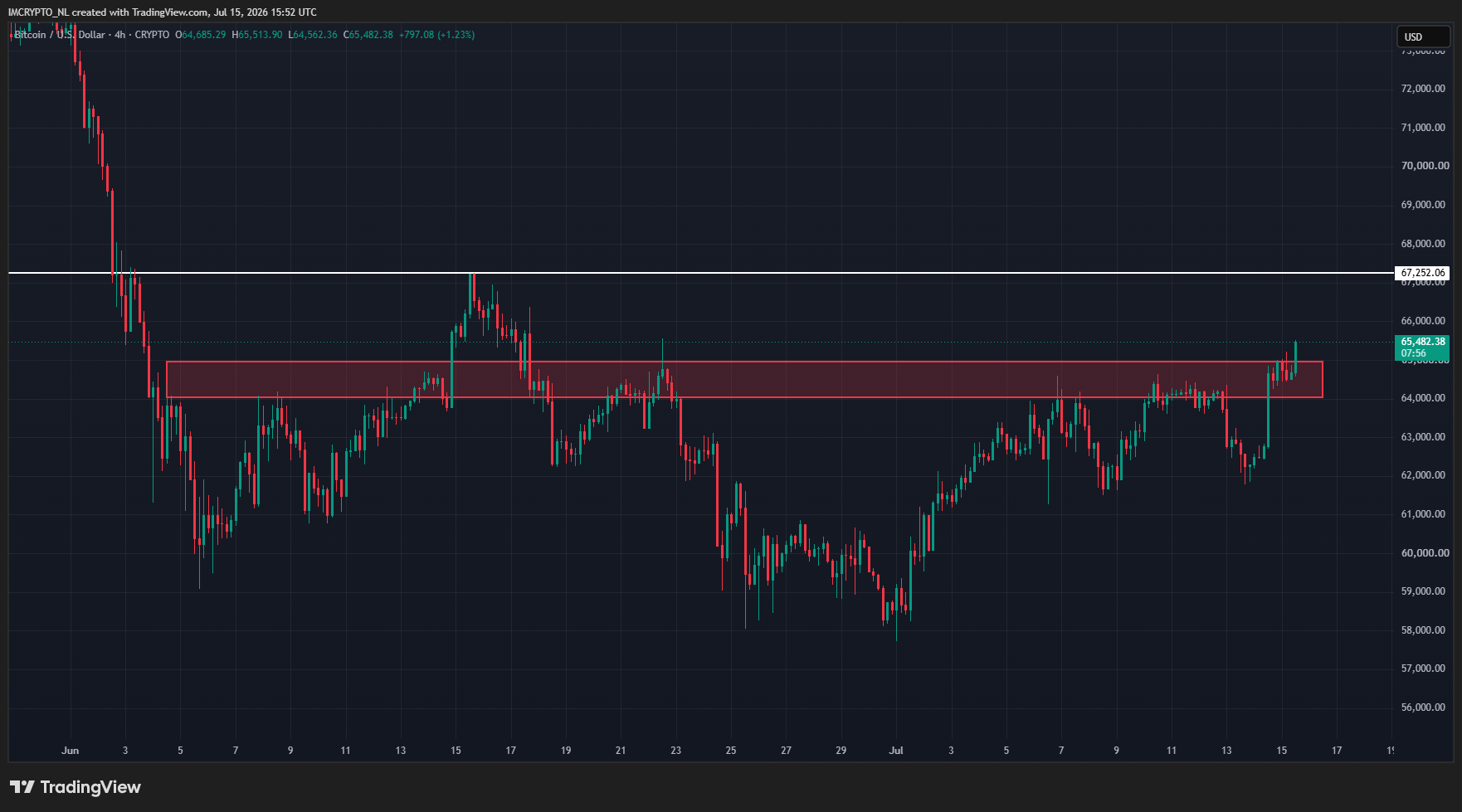Click the 61,000.00 price axis label
1462x812 pixels.
(1423, 514)
